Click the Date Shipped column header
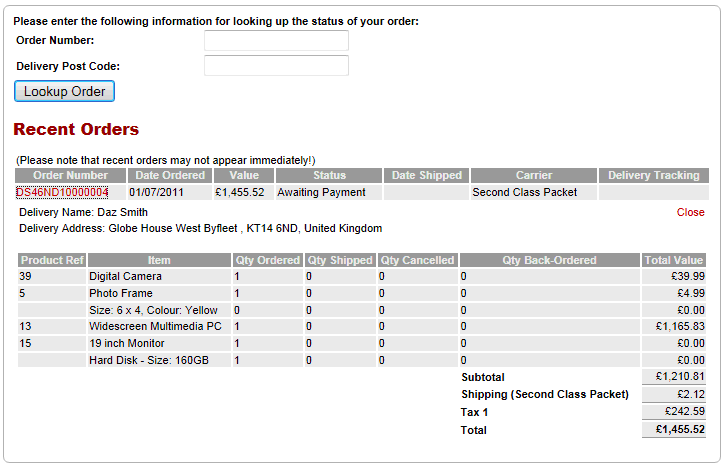The height and width of the screenshot is (469, 727). click(426, 176)
